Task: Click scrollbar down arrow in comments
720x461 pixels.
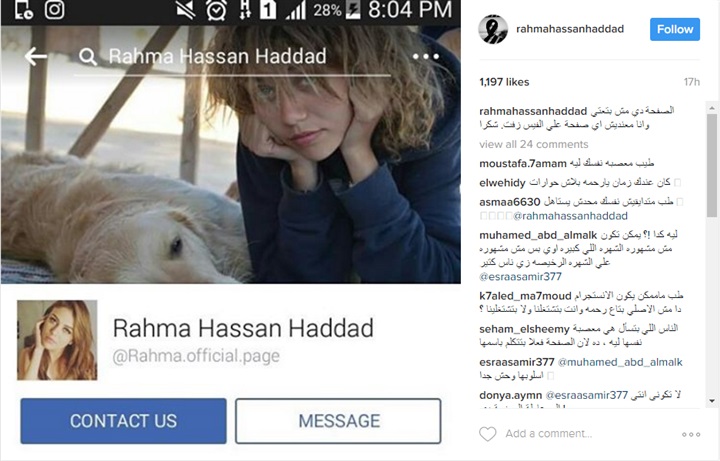Action: 712,401
